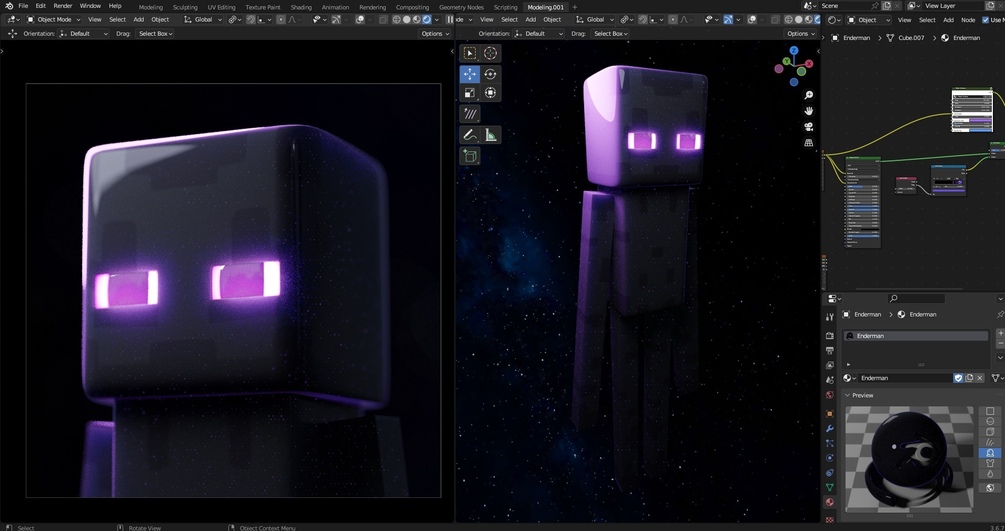Choose the 3D Cursor tool
The width and height of the screenshot is (1005, 531).
tap(490, 53)
